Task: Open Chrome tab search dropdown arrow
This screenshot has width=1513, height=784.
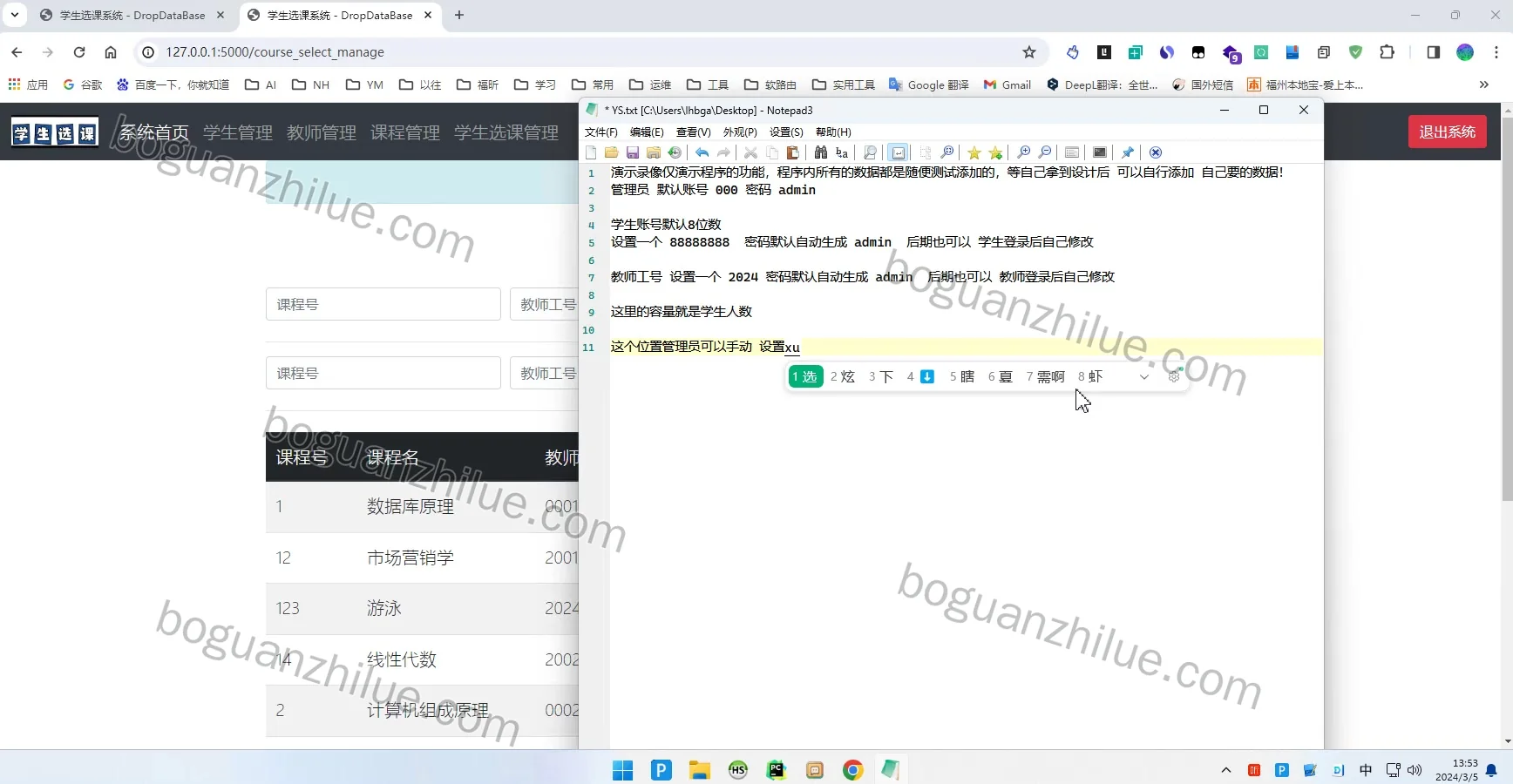Action: point(15,15)
